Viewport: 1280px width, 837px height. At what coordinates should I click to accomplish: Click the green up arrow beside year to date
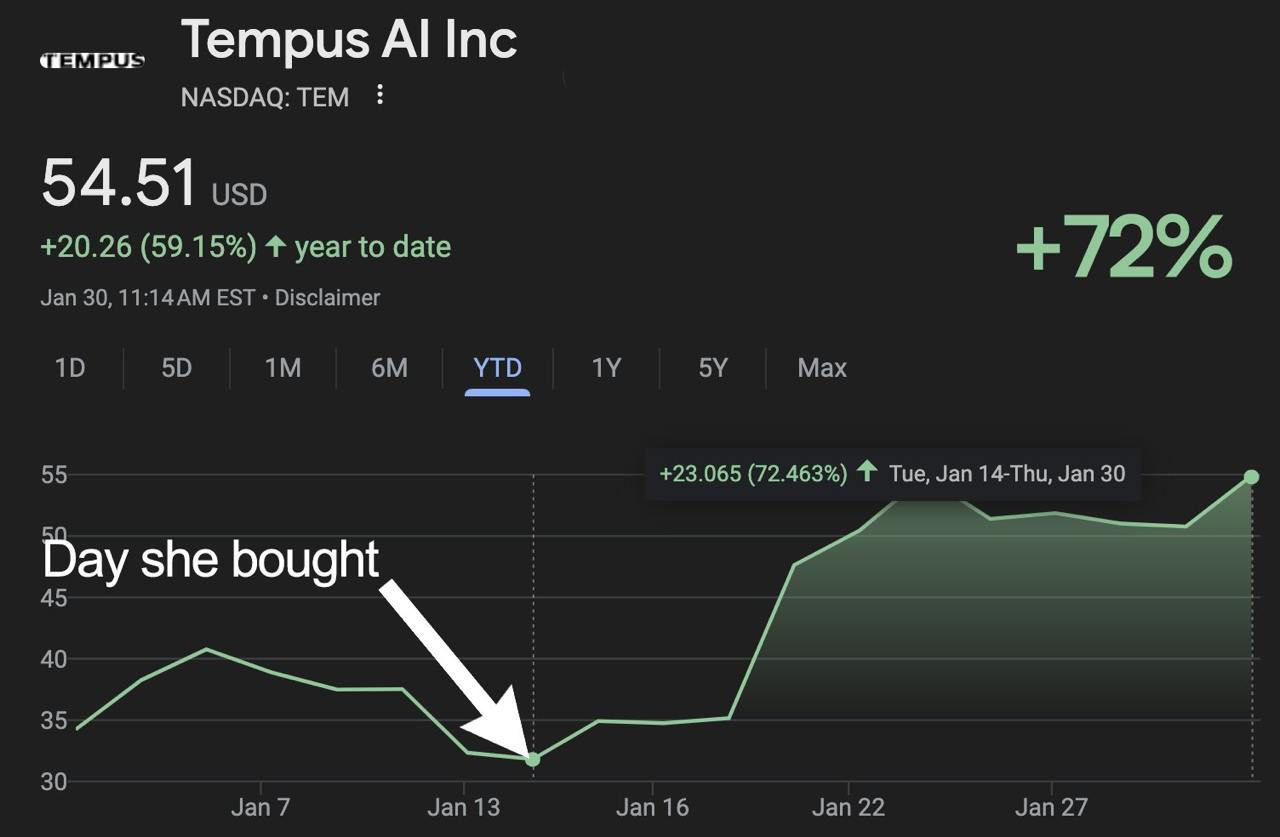276,247
